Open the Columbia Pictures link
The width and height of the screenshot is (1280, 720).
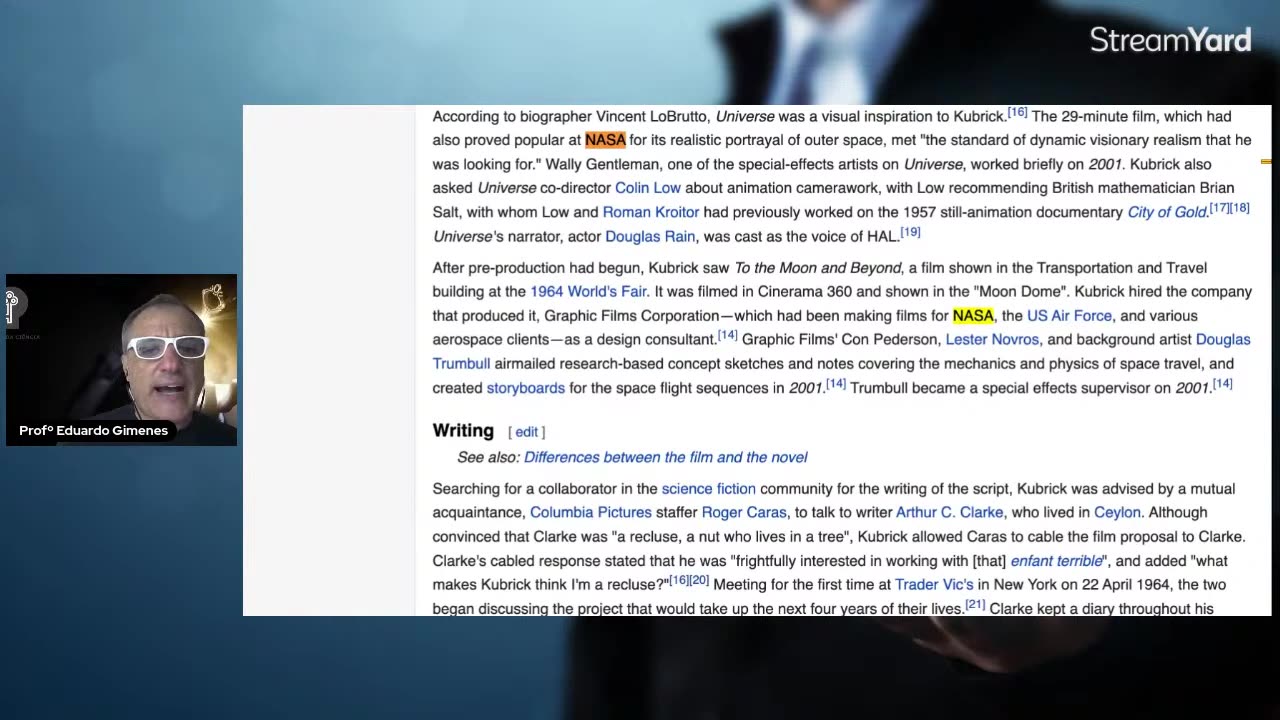(591, 513)
